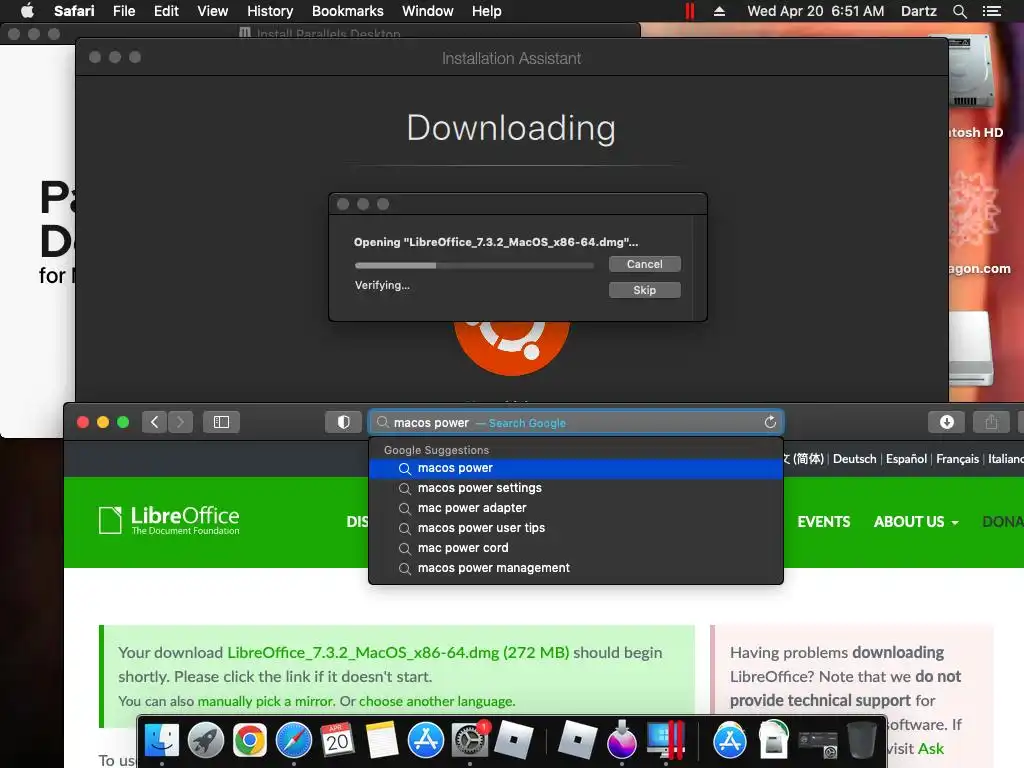1024x768 pixels.
Task: Choose the 'macos power user tips' suggestion
Action: 575,528
